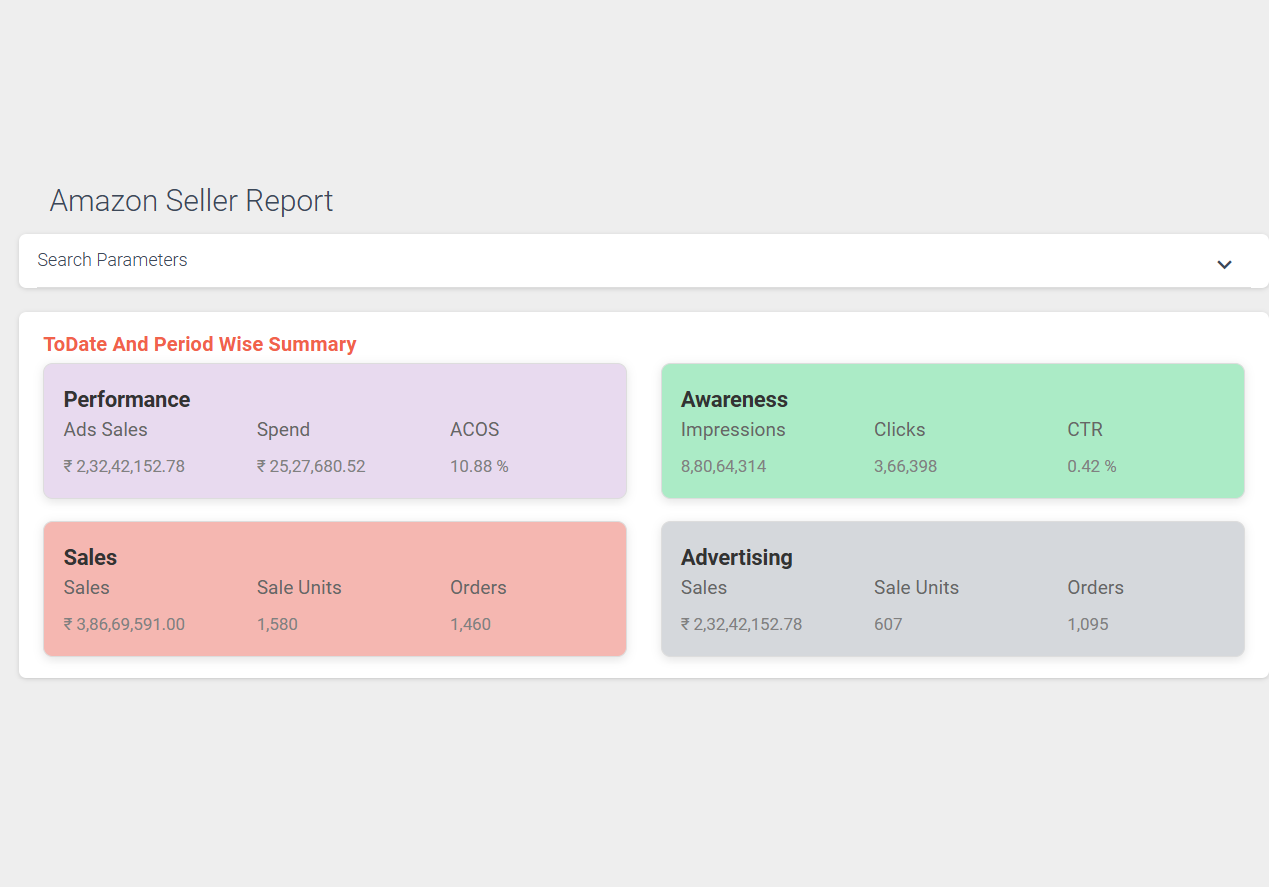This screenshot has height=895, width=1269.
Task: Click the CTR 0.42 % value
Action: (x=1091, y=466)
